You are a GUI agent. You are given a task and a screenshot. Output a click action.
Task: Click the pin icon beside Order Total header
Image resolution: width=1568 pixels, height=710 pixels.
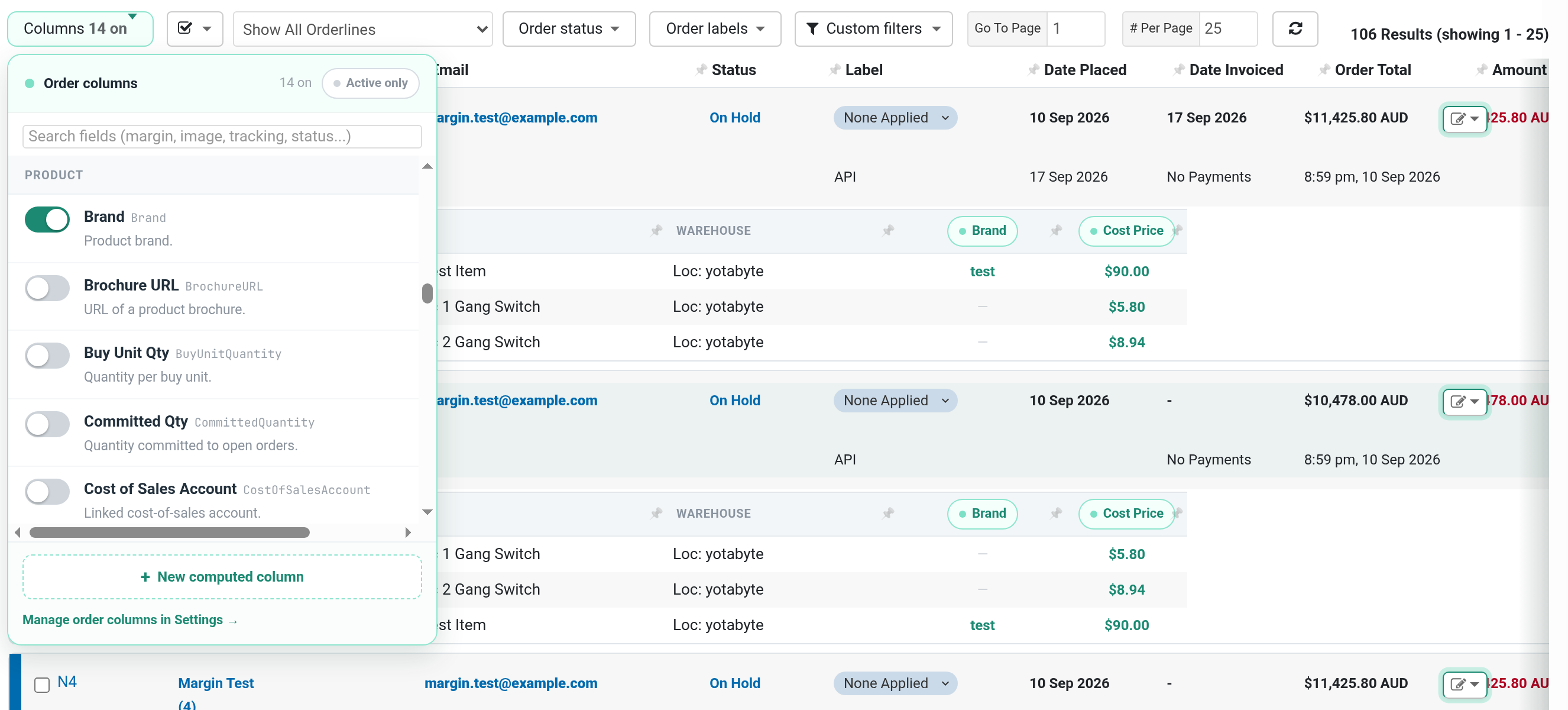[x=1324, y=70]
